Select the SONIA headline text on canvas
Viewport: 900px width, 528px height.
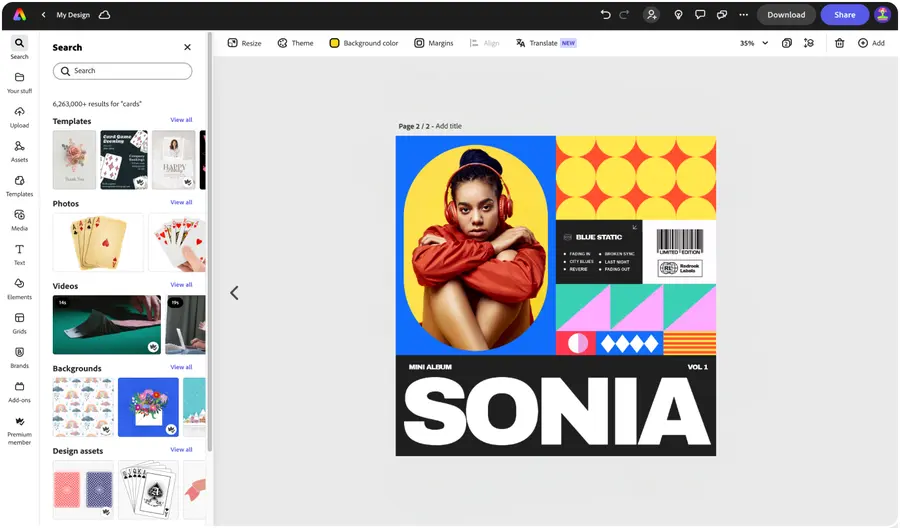557,411
